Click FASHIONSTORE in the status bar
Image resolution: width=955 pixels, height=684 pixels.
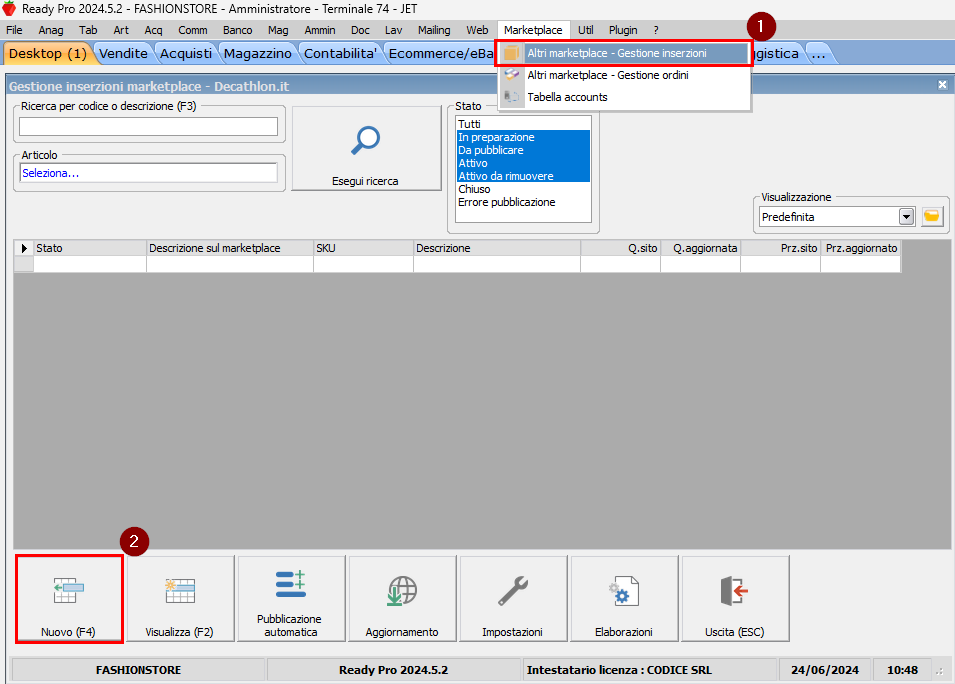click(138, 670)
